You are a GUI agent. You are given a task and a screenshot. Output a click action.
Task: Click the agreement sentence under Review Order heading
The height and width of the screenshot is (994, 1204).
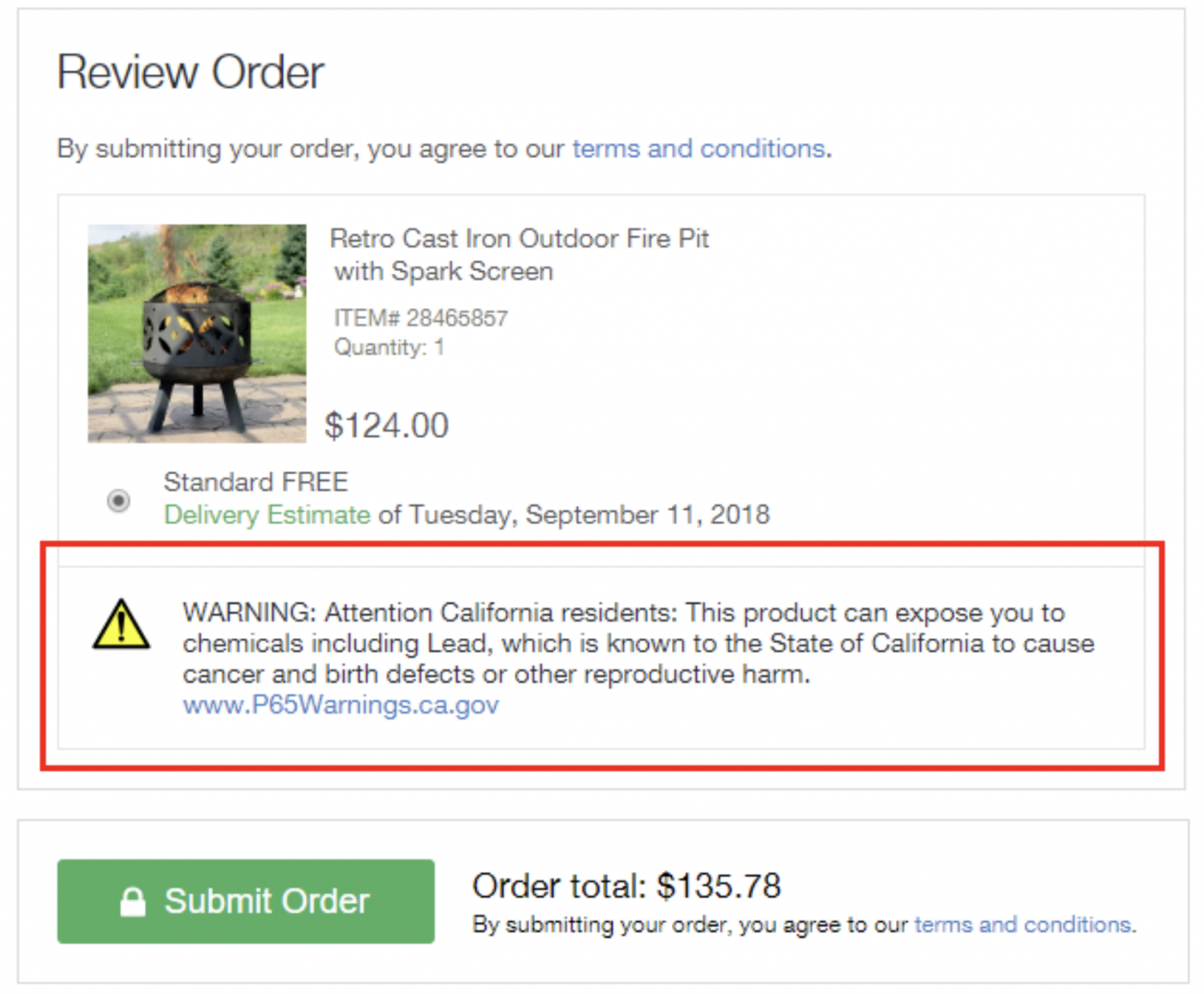point(314,148)
